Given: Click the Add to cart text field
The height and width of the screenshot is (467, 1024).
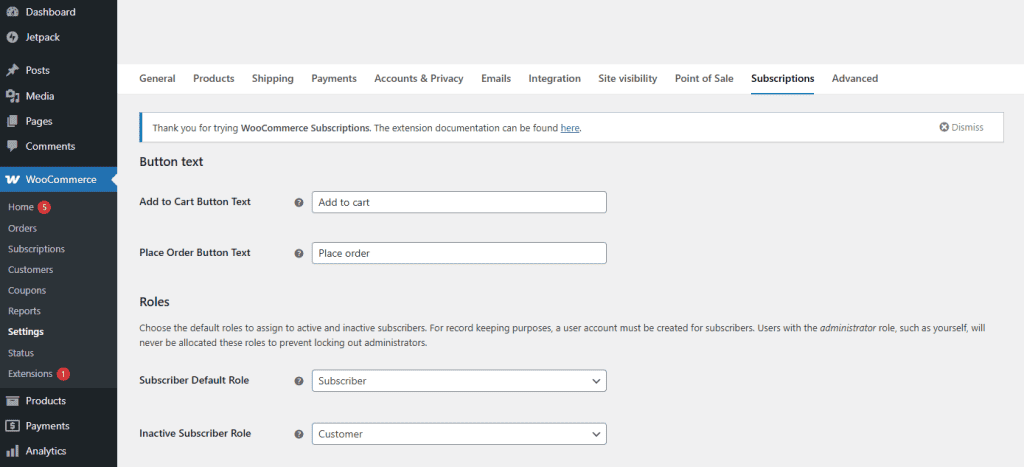Looking at the screenshot, I should point(459,202).
